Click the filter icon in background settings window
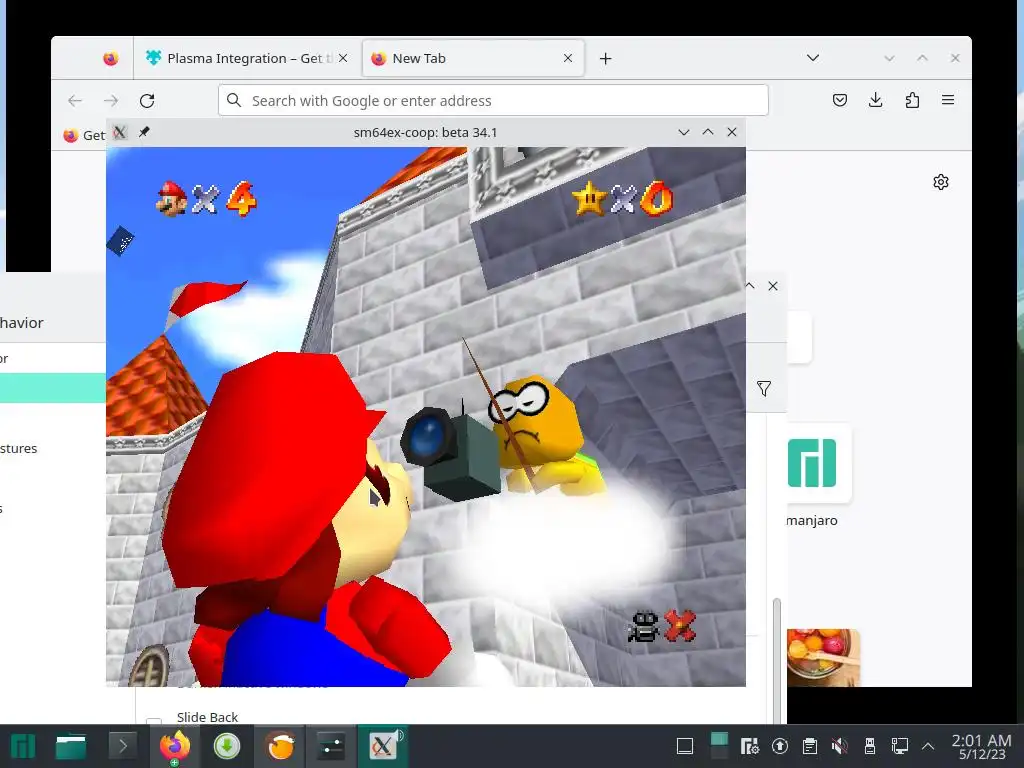1024x768 pixels. (763, 389)
